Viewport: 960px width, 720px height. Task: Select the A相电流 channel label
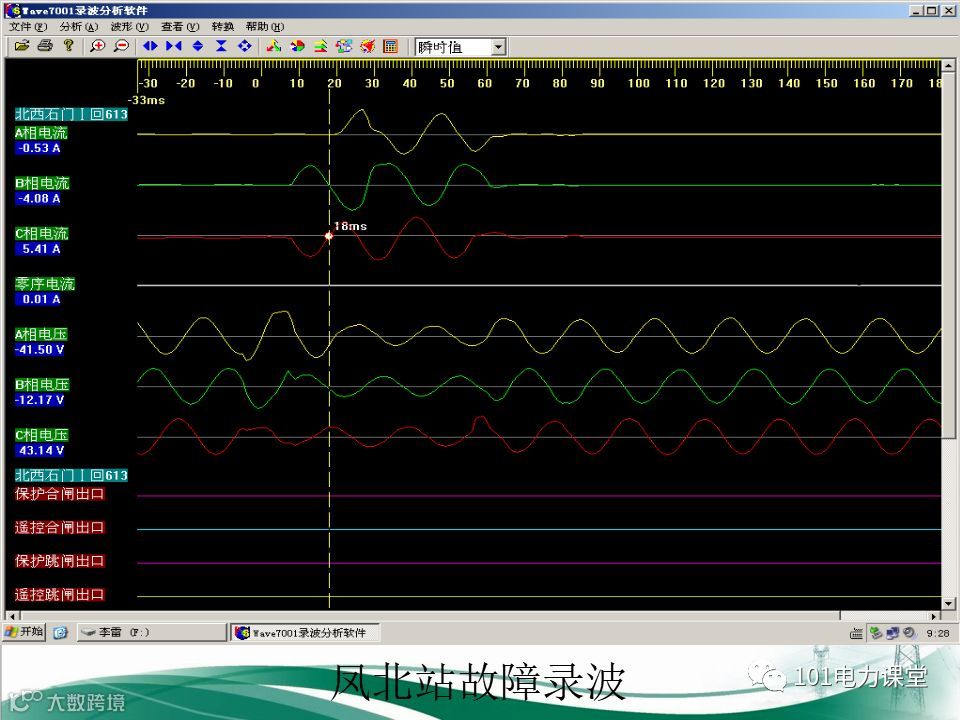[x=42, y=133]
